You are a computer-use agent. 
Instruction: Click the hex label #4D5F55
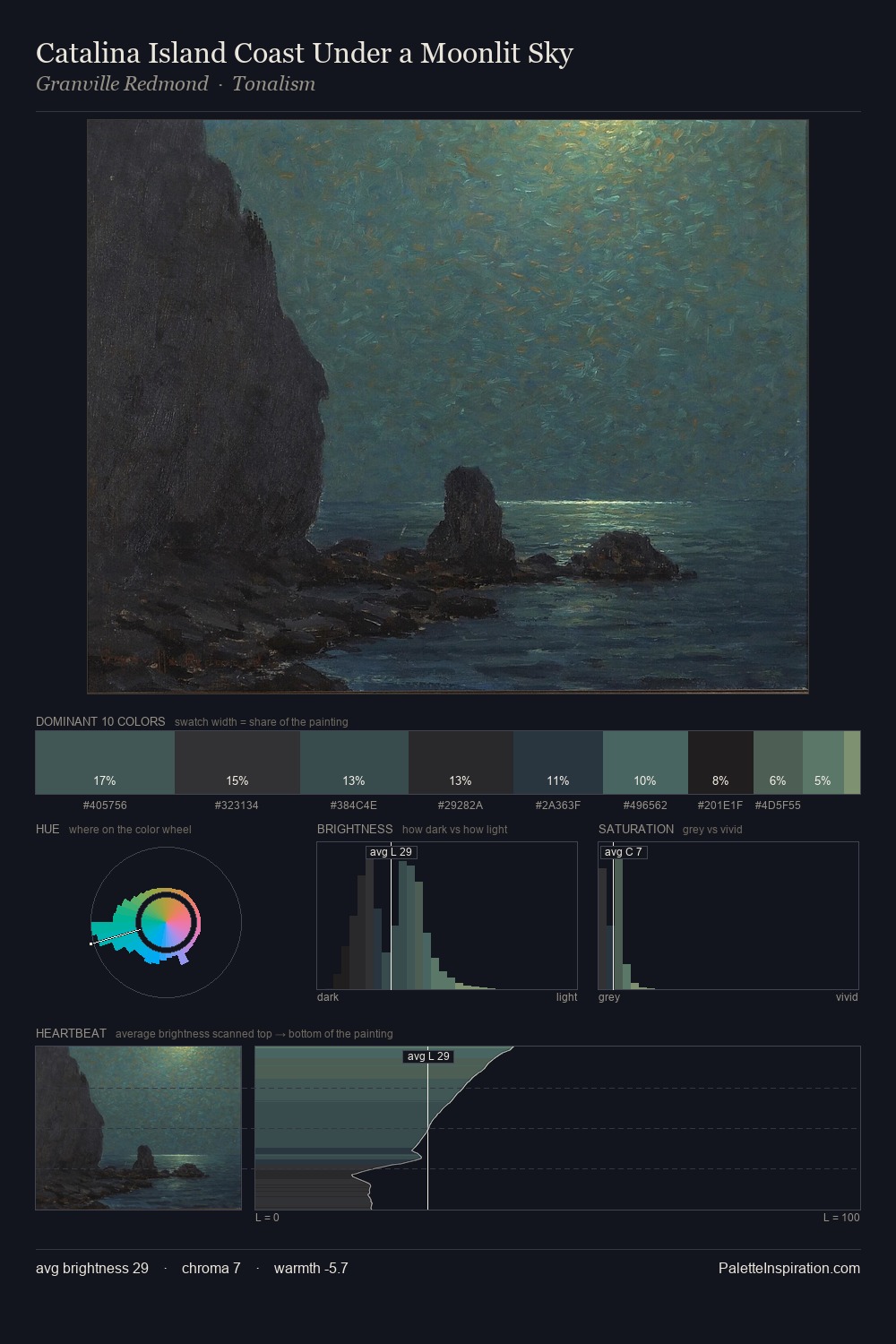pyautogui.click(x=778, y=806)
